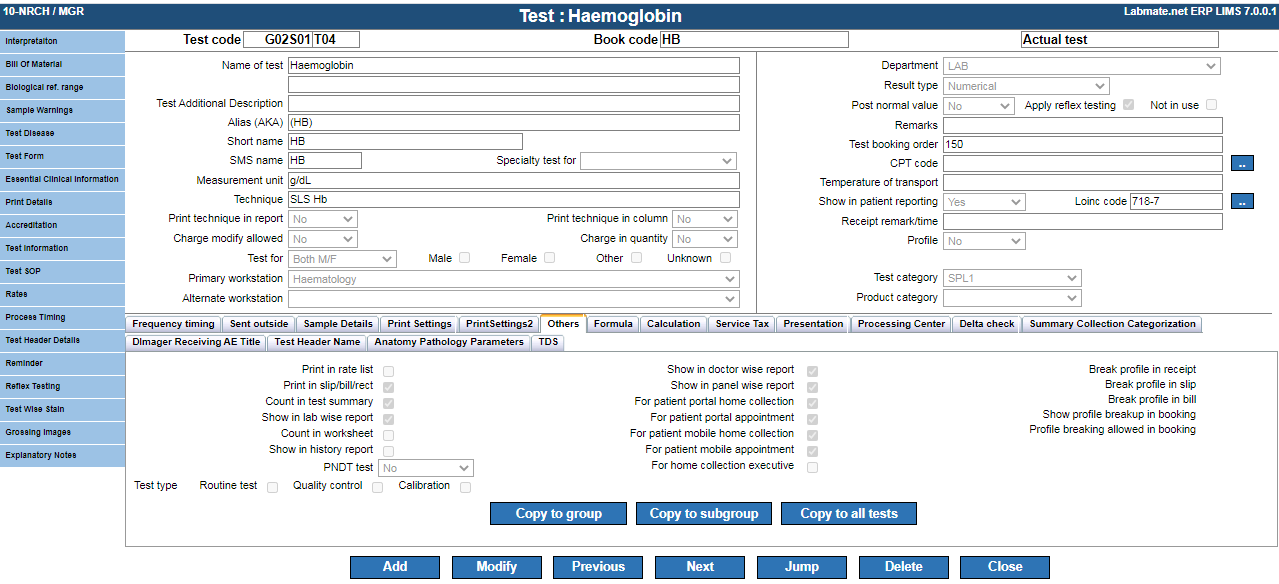
Task: Click the Copy to group button
Action: click(559, 514)
